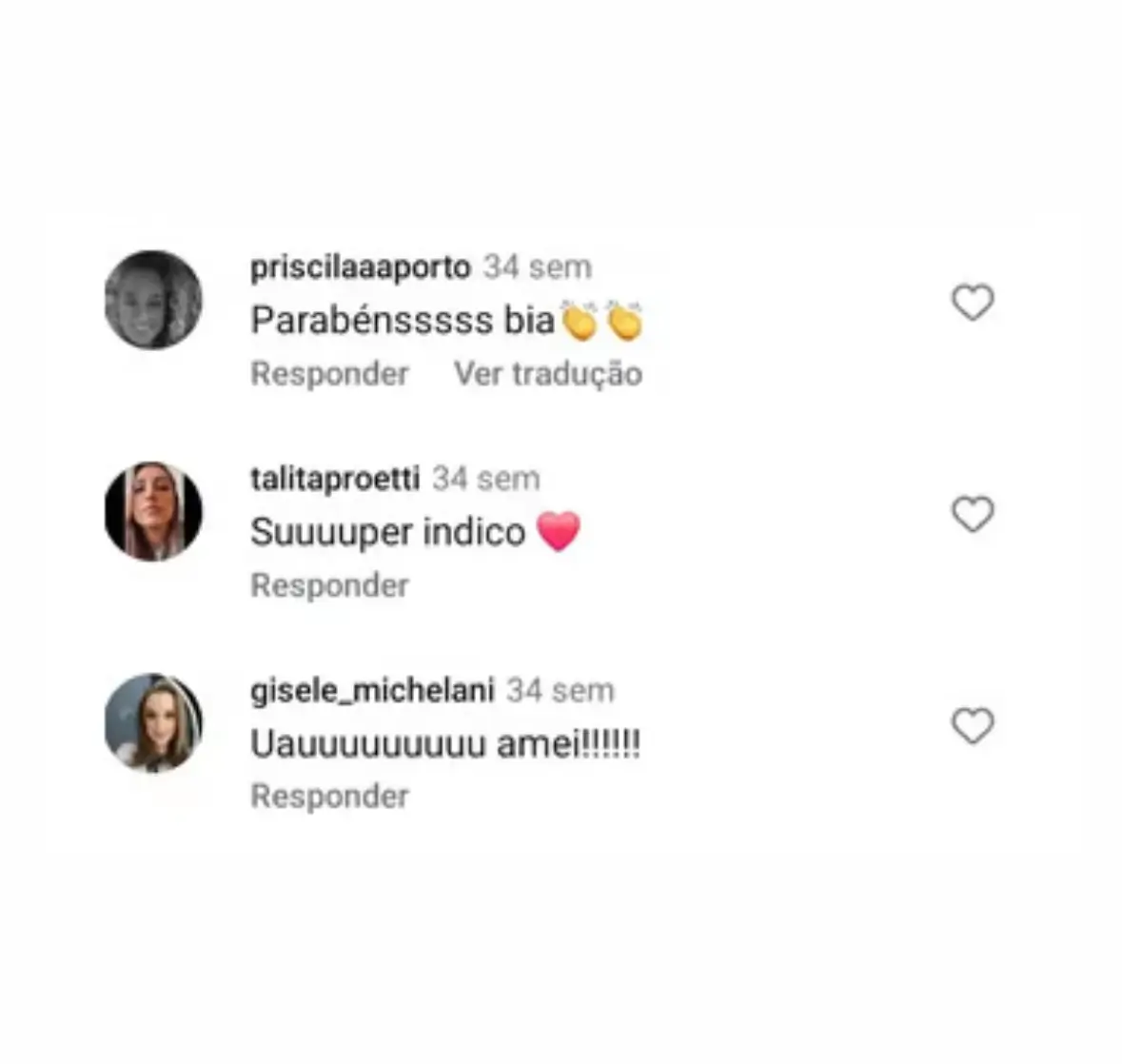Click the username priscilaaaporto
This screenshot has height=1064, width=1122.
[x=360, y=267]
